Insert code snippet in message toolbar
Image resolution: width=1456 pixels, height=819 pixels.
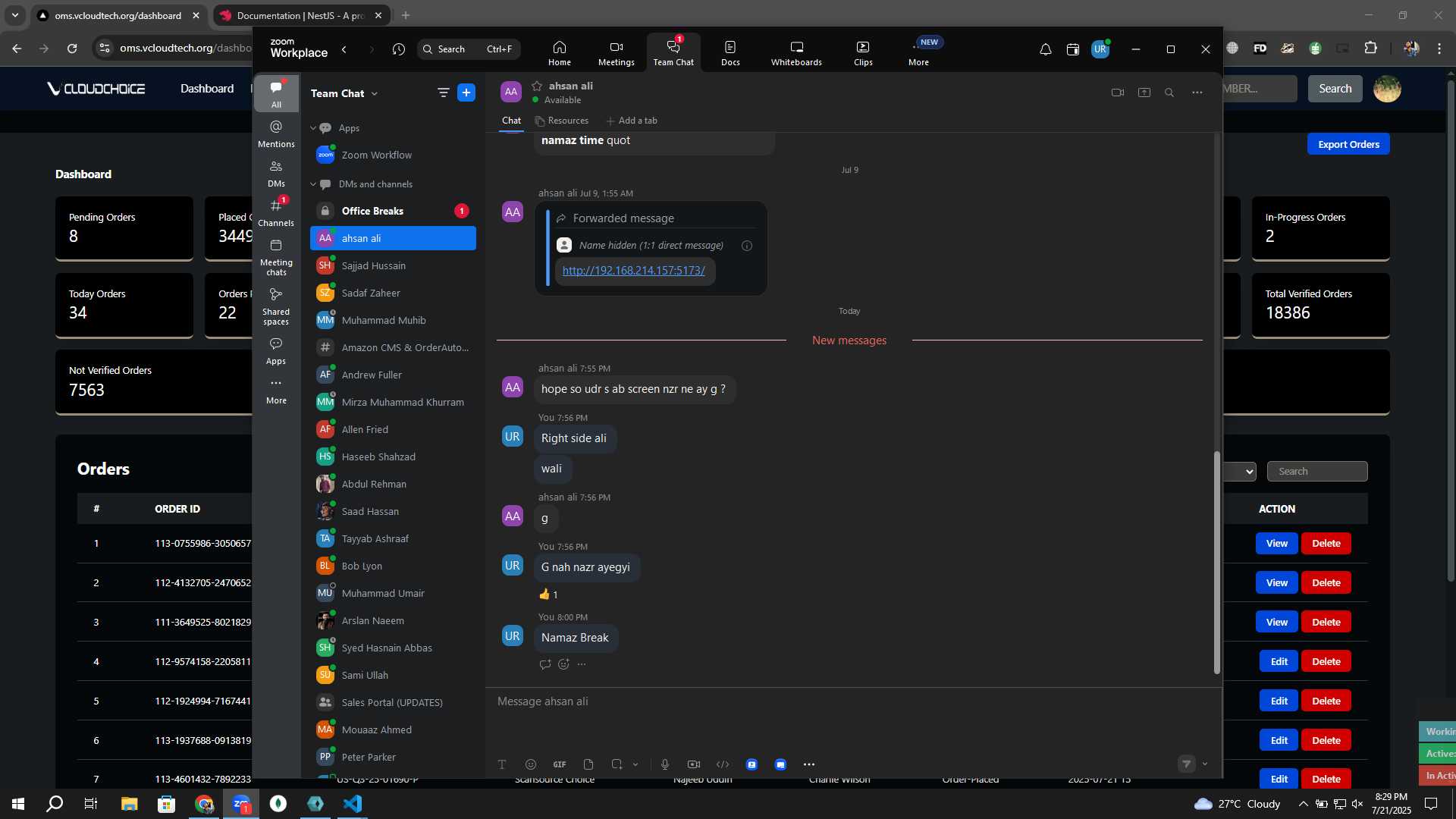[723, 764]
